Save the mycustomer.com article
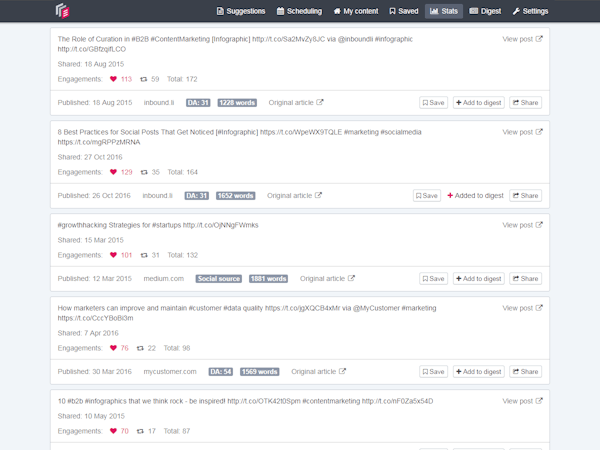Viewport: 600px width, 450px height. click(x=433, y=372)
